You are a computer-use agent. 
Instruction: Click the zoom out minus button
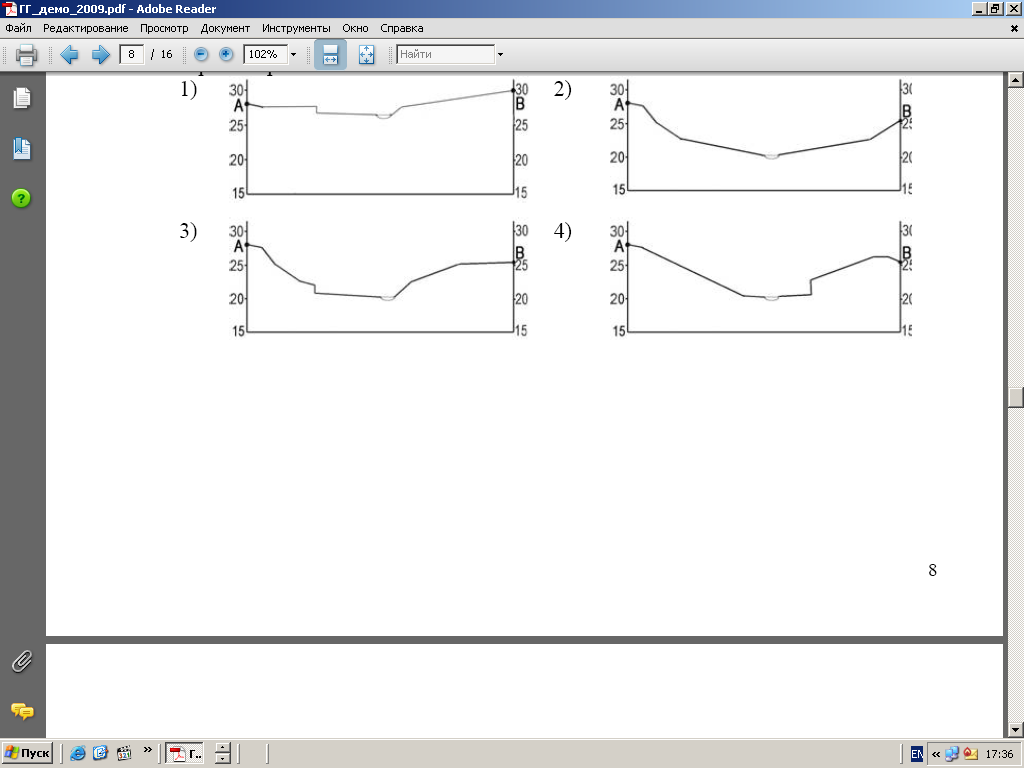pos(201,54)
